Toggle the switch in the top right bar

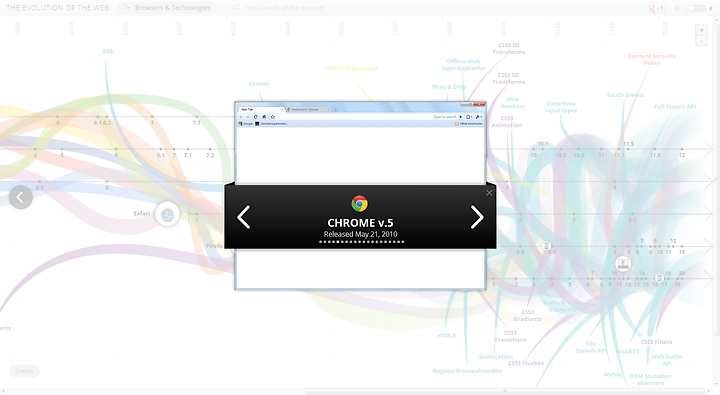[695, 8]
